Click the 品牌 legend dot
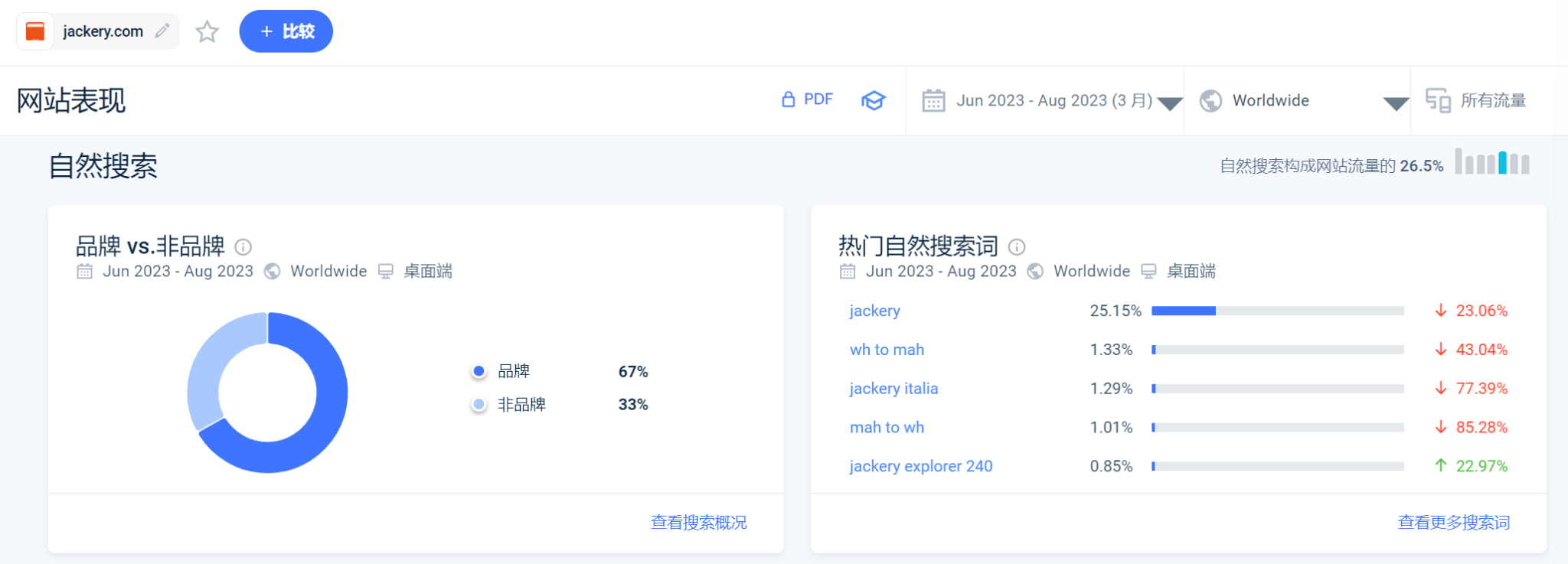The width and height of the screenshot is (1568, 564). [479, 371]
